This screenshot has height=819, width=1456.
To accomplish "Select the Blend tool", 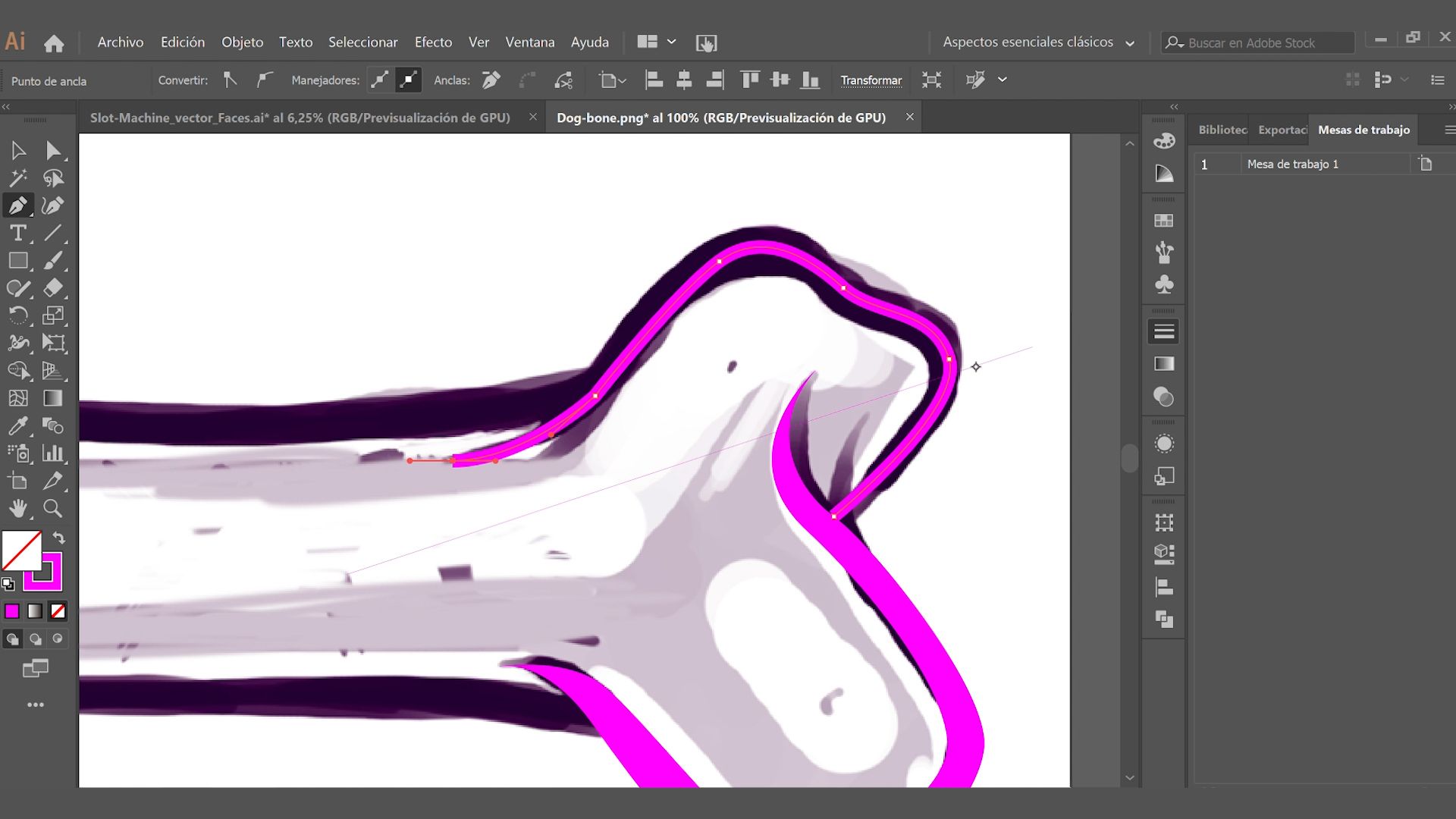I will pos(53,425).
